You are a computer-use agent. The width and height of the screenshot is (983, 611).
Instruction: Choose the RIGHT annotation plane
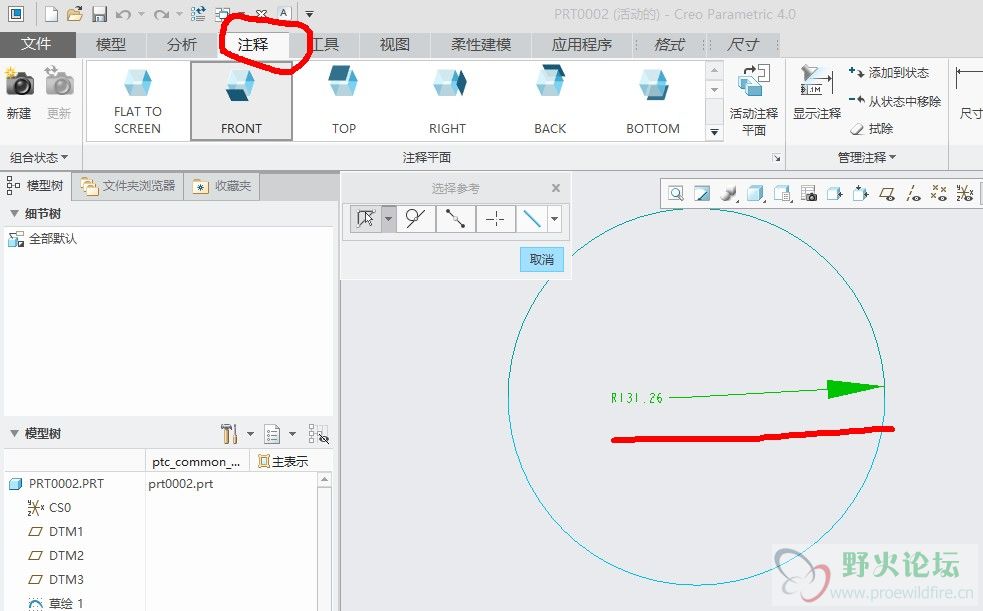pos(448,101)
